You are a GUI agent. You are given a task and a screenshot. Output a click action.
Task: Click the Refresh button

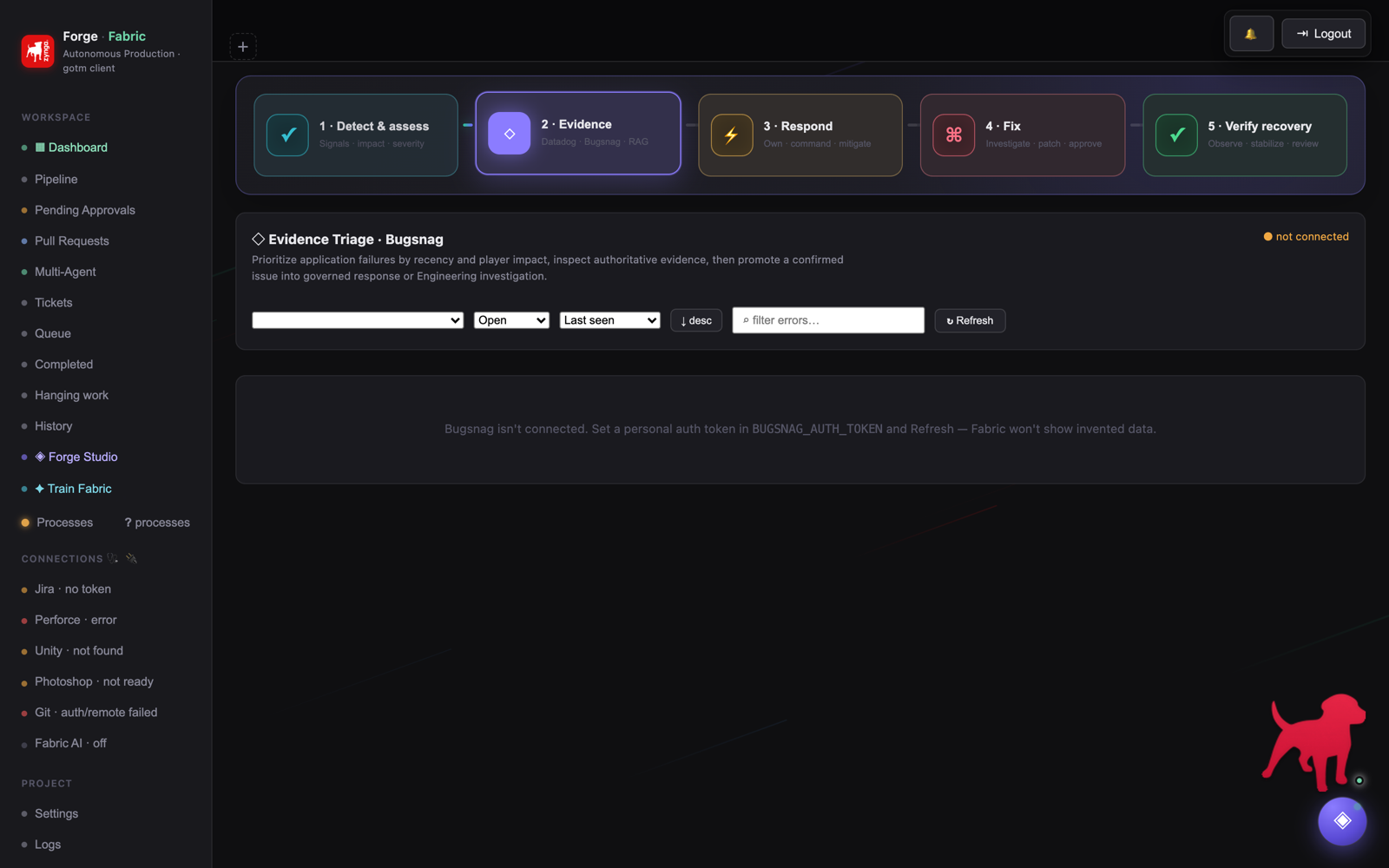click(970, 320)
